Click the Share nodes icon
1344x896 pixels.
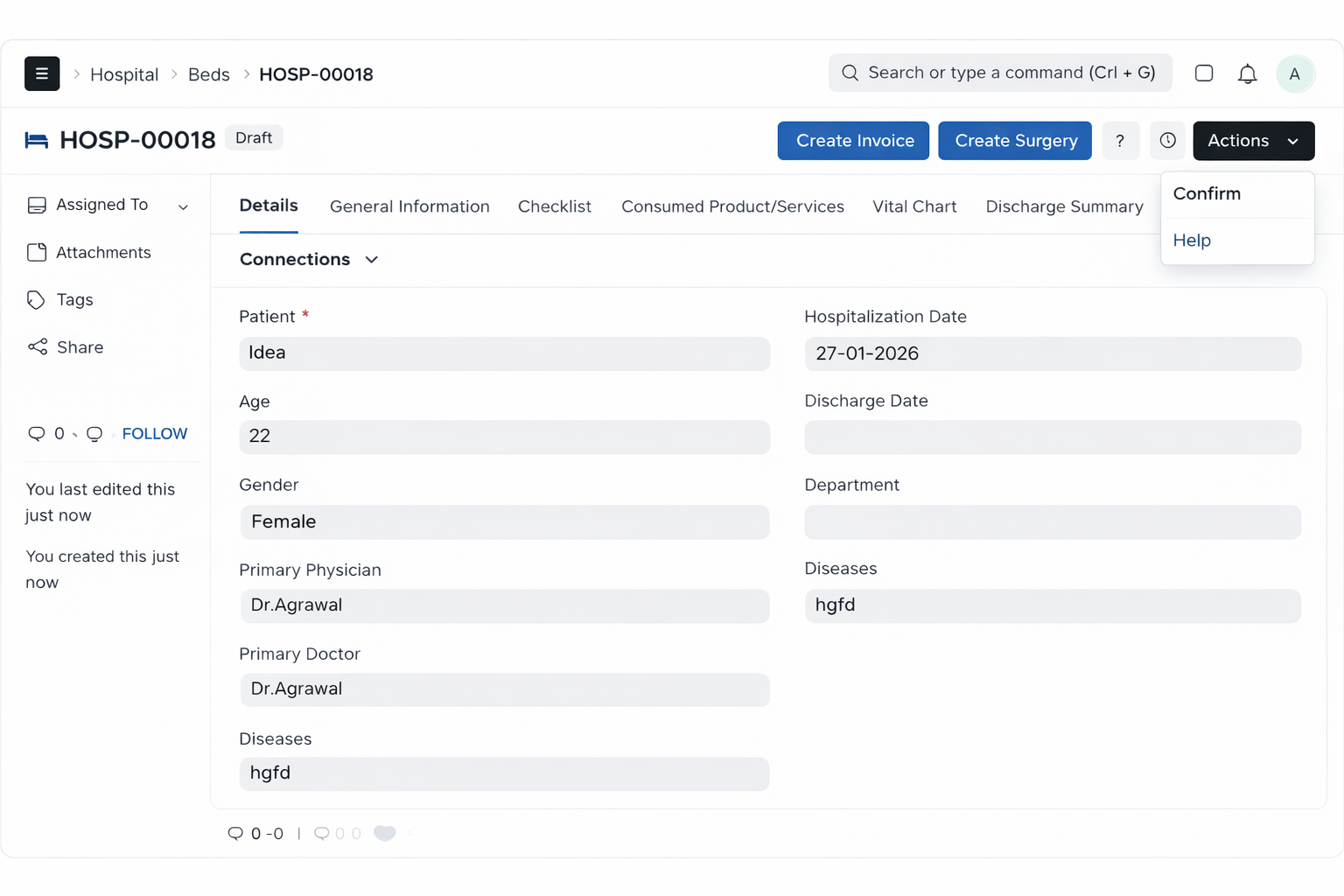click(38, 347)
